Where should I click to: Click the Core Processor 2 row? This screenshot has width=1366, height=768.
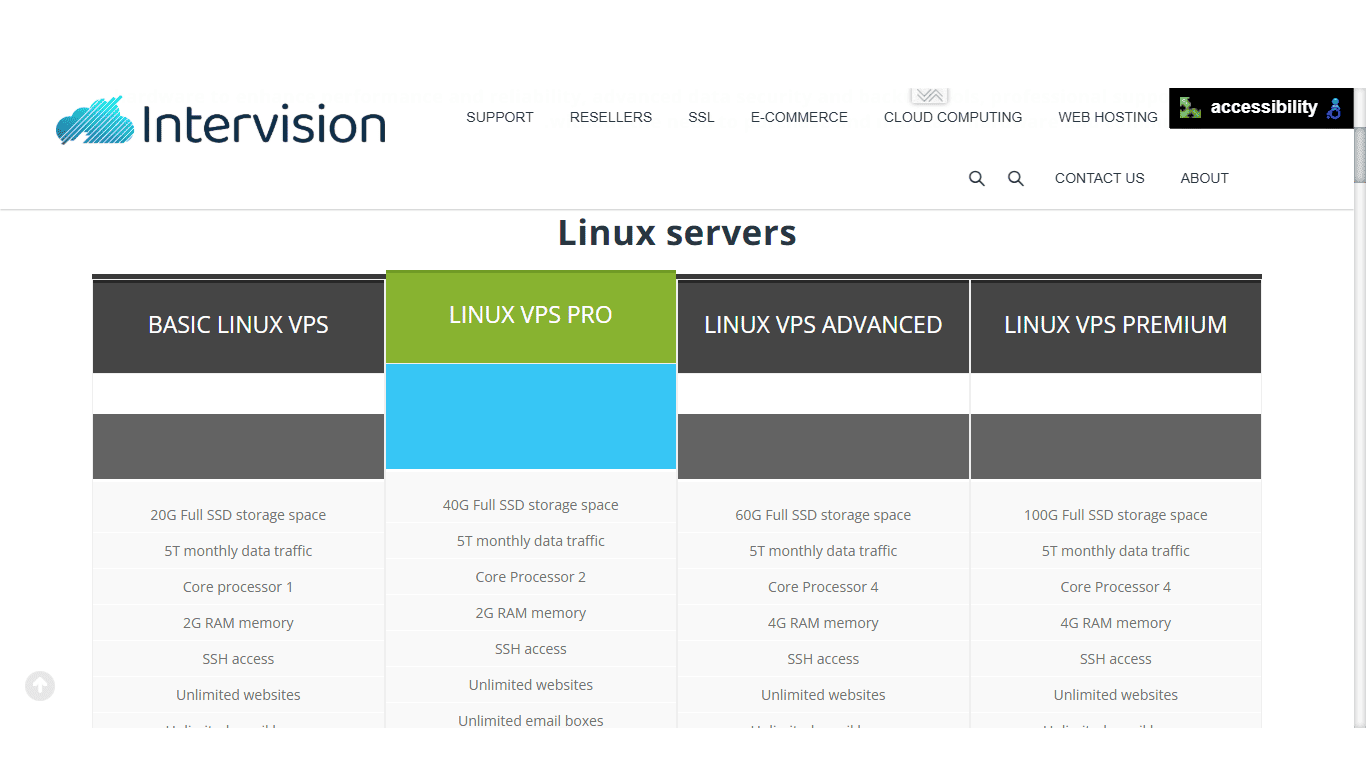[531, 577]
